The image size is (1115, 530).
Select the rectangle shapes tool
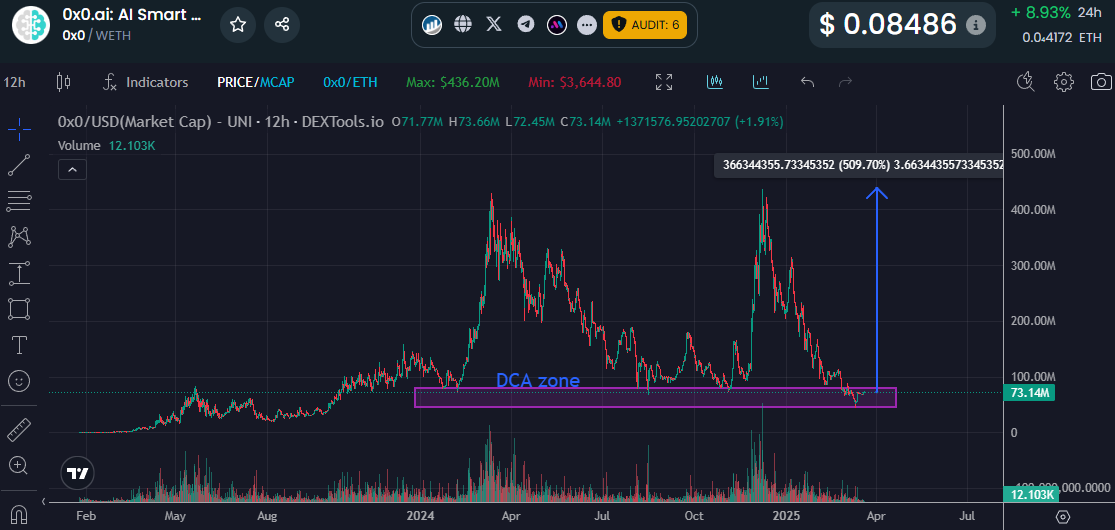(x=18, y=309)
